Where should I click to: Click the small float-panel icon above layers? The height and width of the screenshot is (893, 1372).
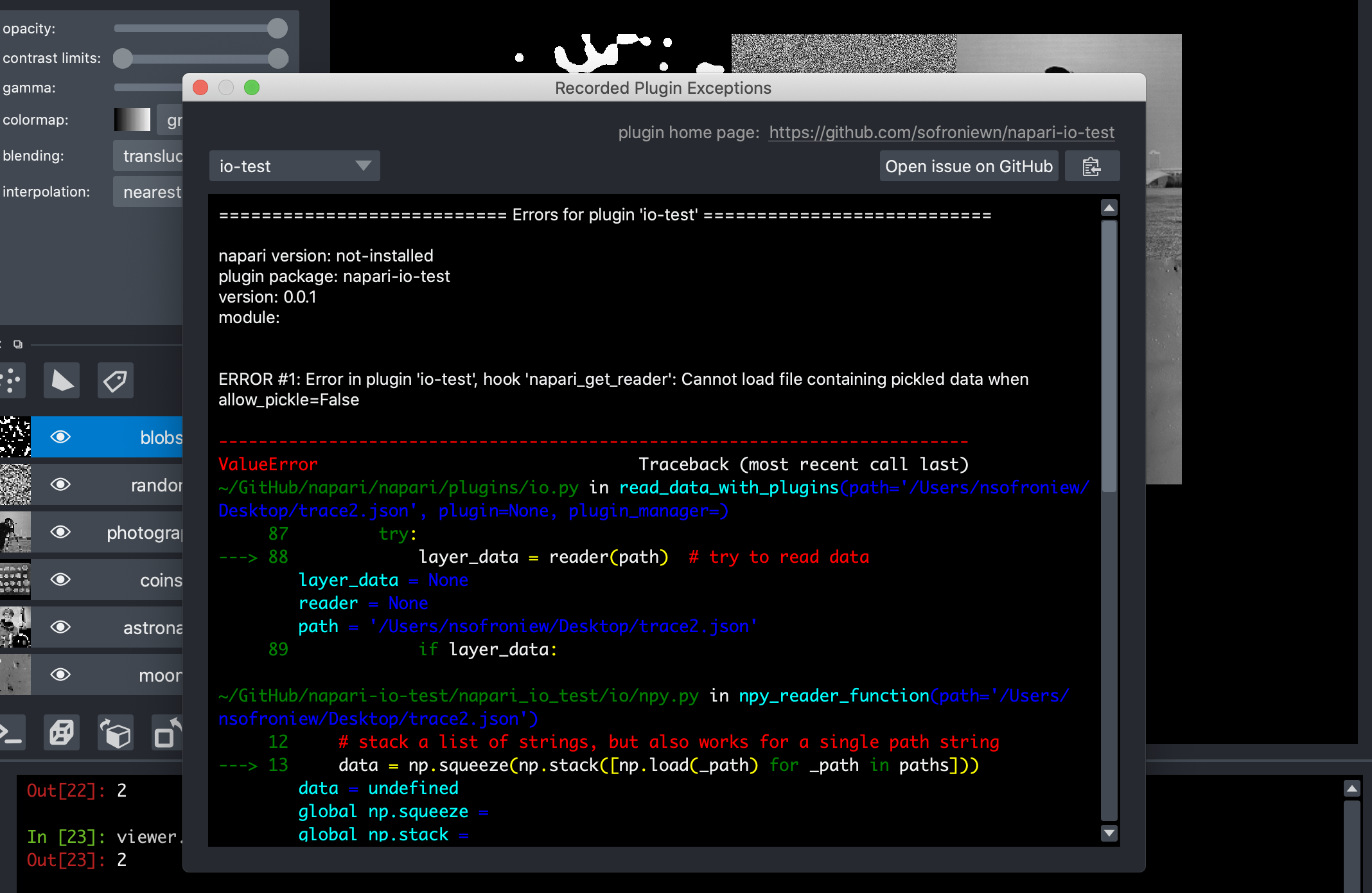coord(18,344)
